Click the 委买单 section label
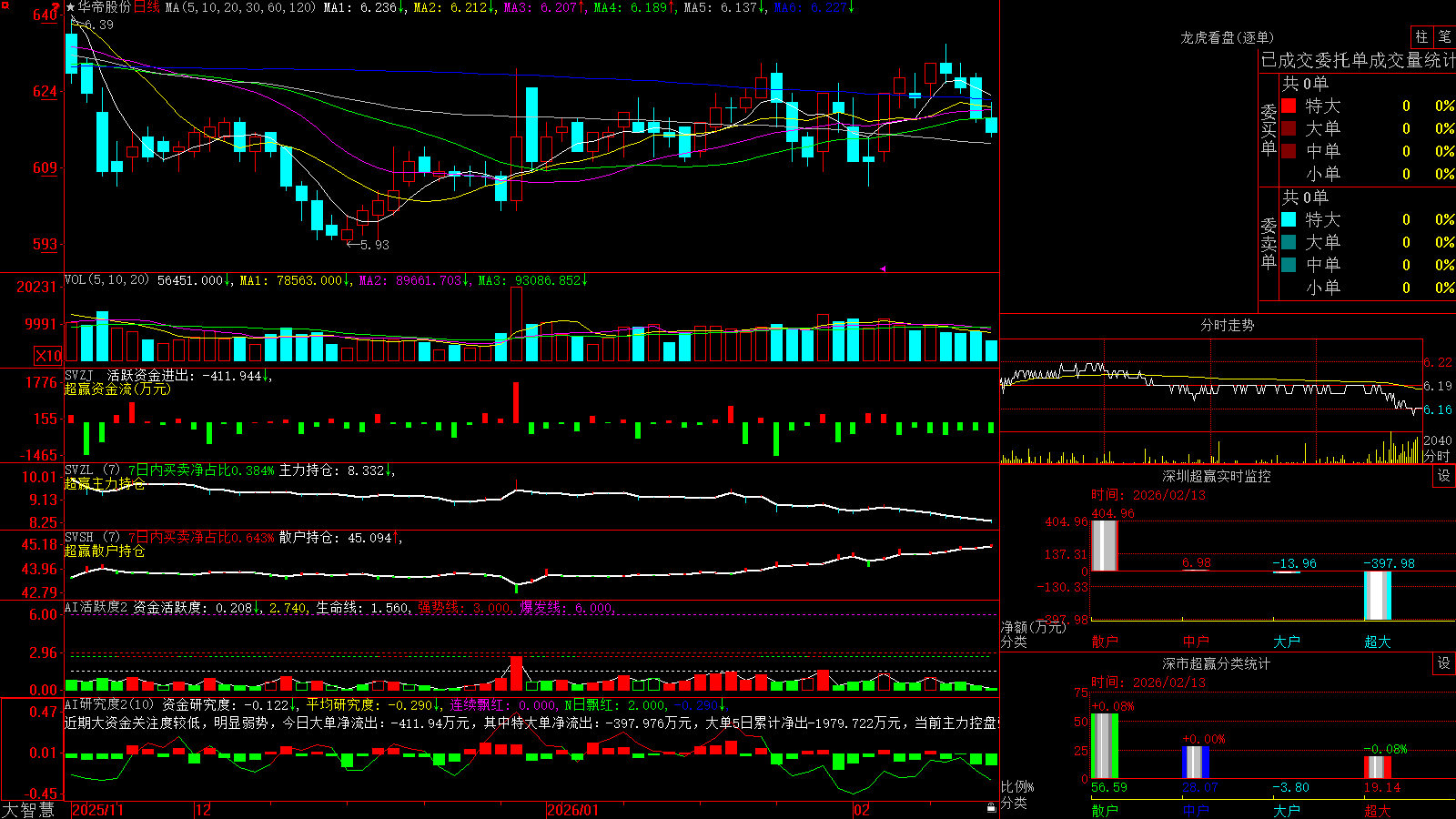The height and width of the screenshot is (819, 1456). [x=1269, y=130]
